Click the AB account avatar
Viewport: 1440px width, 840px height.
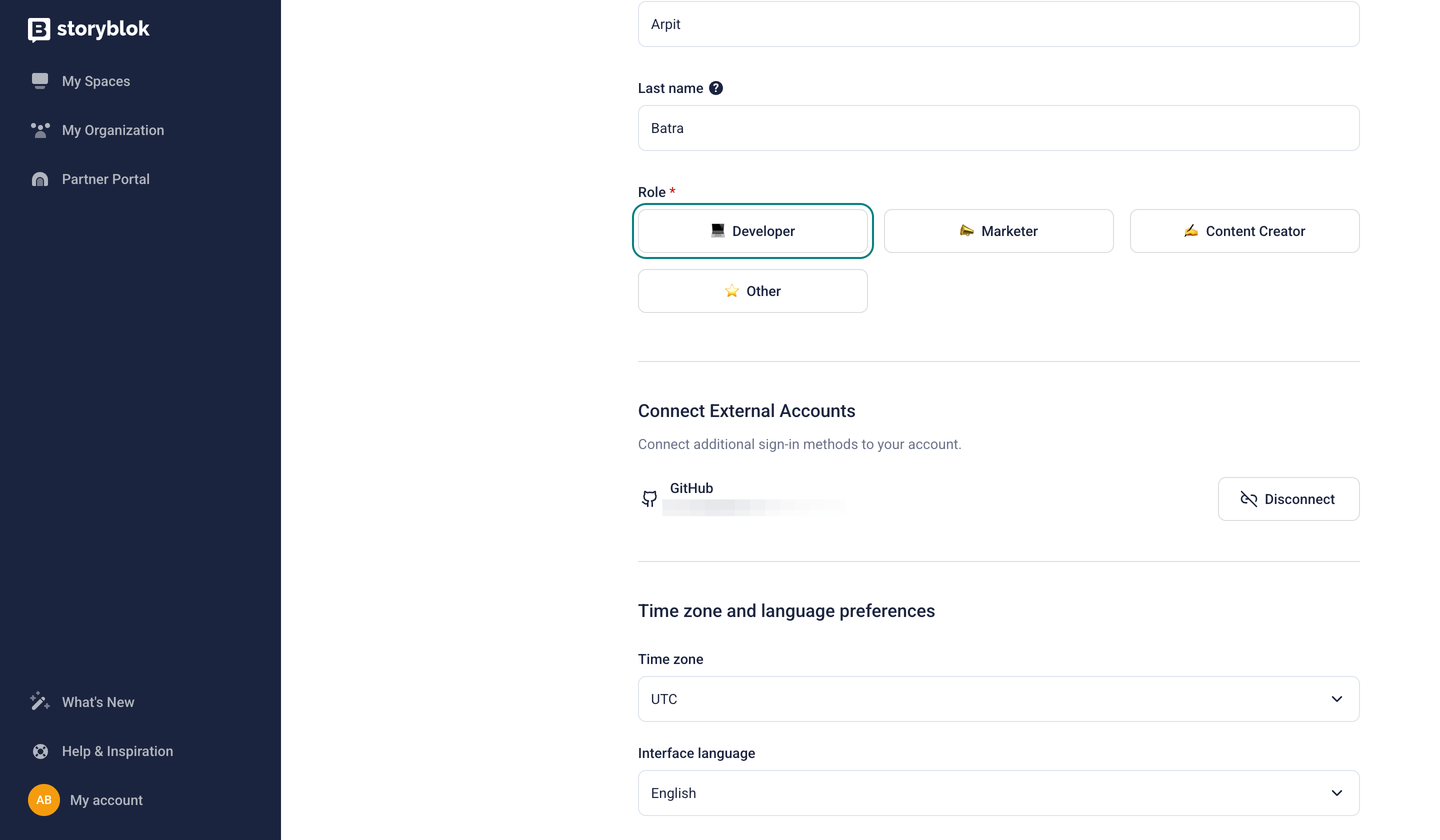(x=44, y=800)
